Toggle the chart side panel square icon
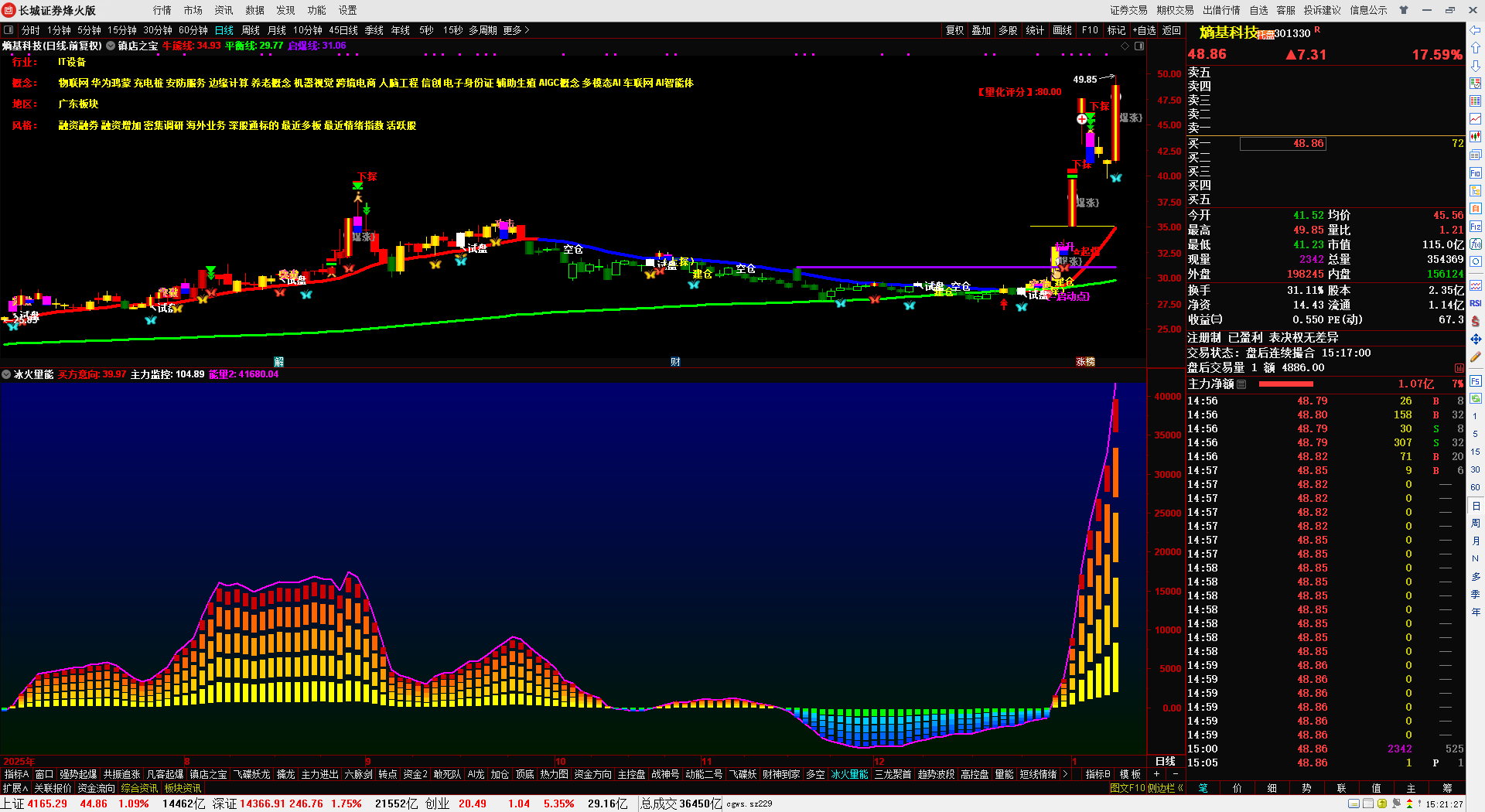This screenshot has height=812, width=1485. click(1139, 46)
